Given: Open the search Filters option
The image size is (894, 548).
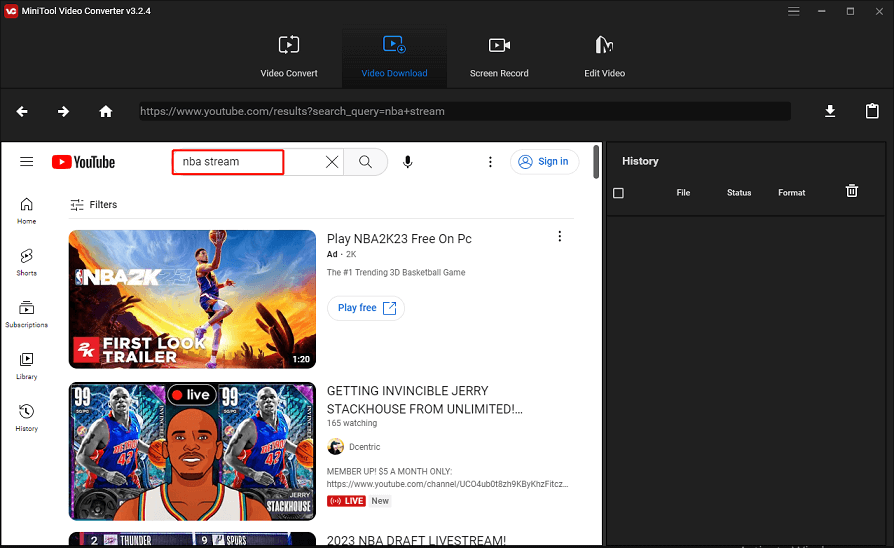Looking at the screenshot, I should coord(94,205).
